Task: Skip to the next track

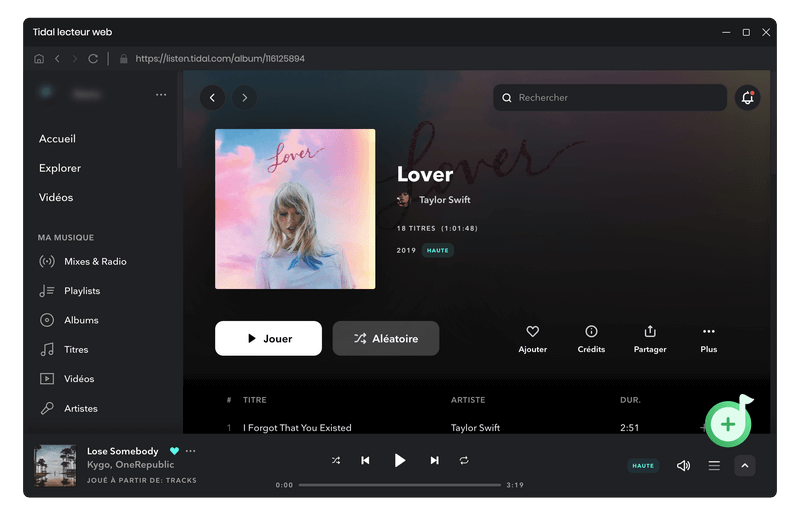Action: [434, 460]
